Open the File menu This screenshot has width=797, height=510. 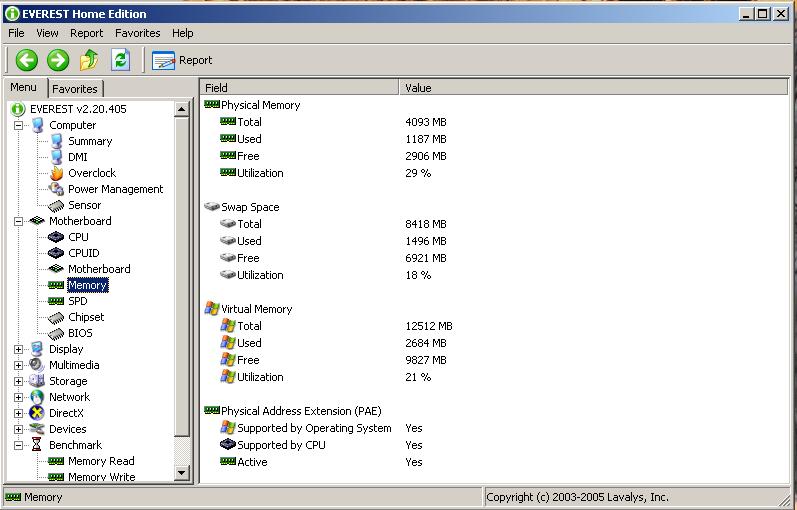coord(16,33)
